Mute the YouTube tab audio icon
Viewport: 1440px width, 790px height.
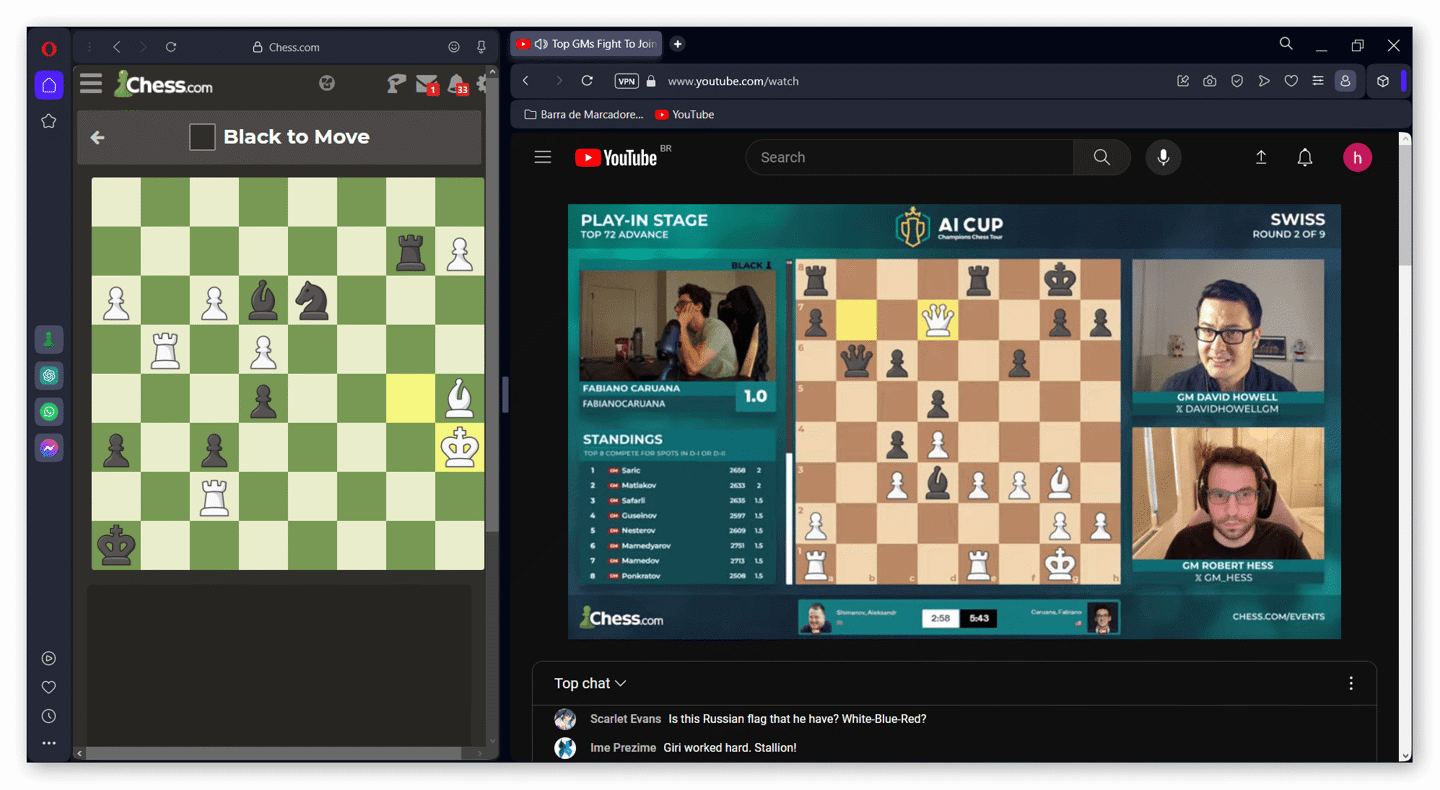pos(541,44)
